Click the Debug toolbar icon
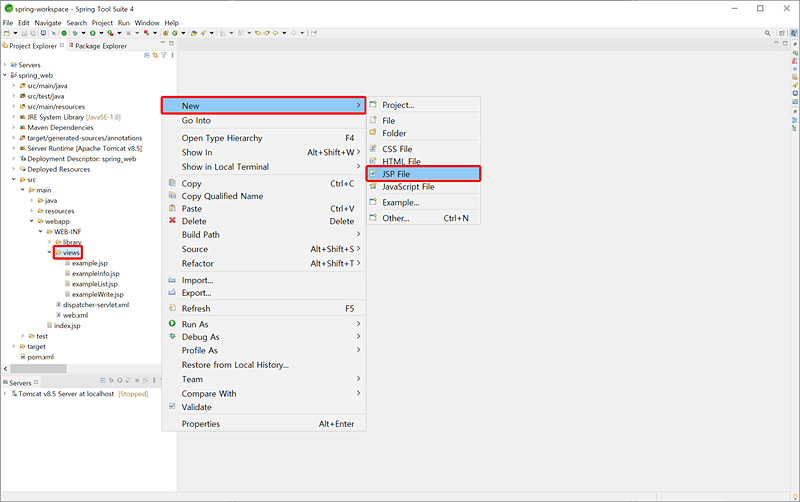The image size is (800, 502). pos(75,33)
